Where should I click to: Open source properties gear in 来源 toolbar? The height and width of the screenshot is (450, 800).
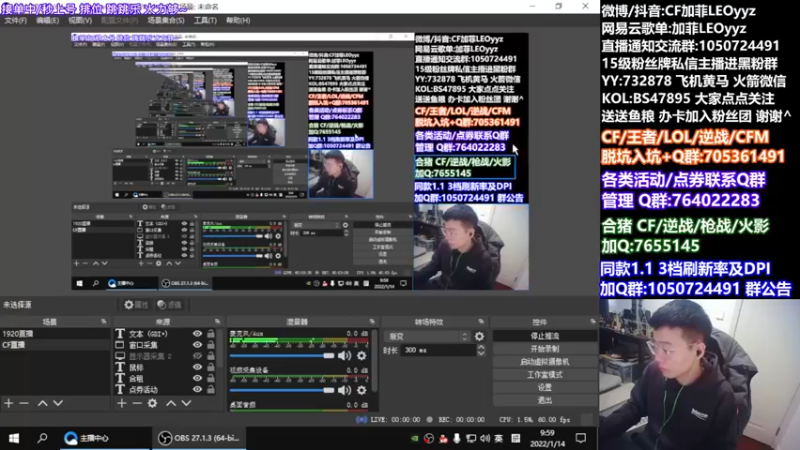[x=153, y=403]
